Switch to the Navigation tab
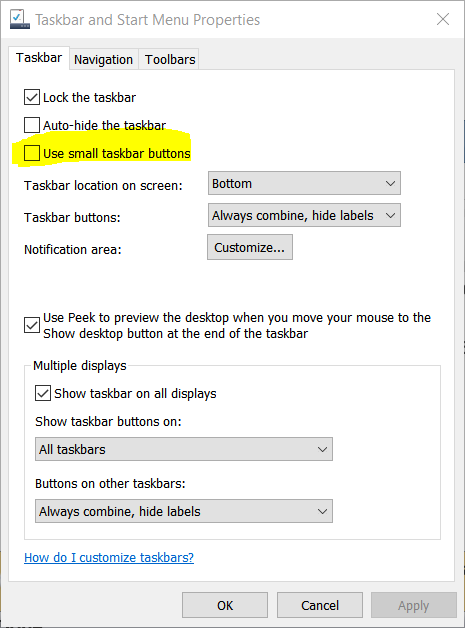The width and height of the screenshot is (465, 628). click(x=103, y=59)
